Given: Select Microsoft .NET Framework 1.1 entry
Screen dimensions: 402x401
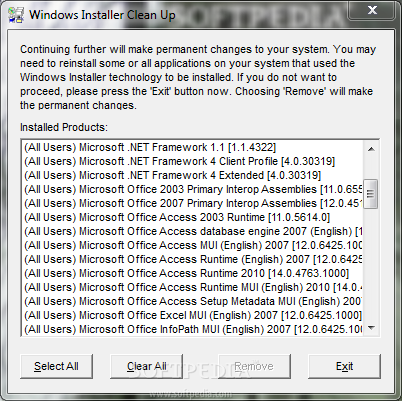Looking at the screenshot, I should coord(193,147).
